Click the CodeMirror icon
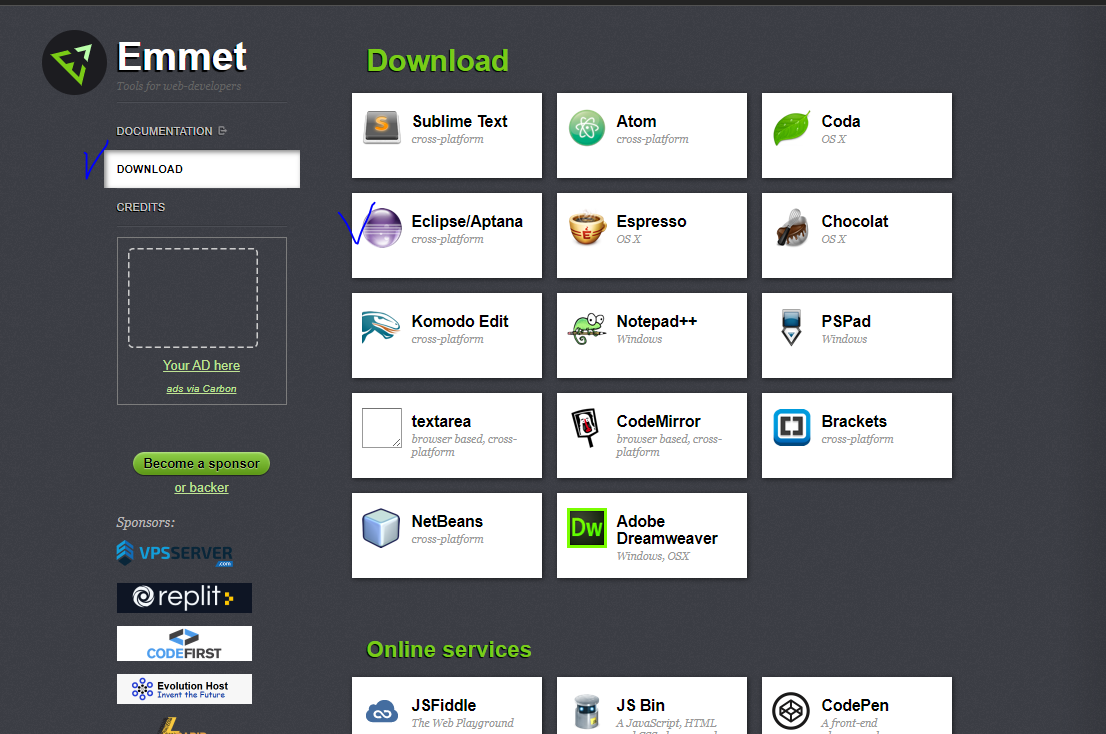Image resolution: width=1106 pixels, height=734 pixels. pyautogui.click(x=585, y=427)
